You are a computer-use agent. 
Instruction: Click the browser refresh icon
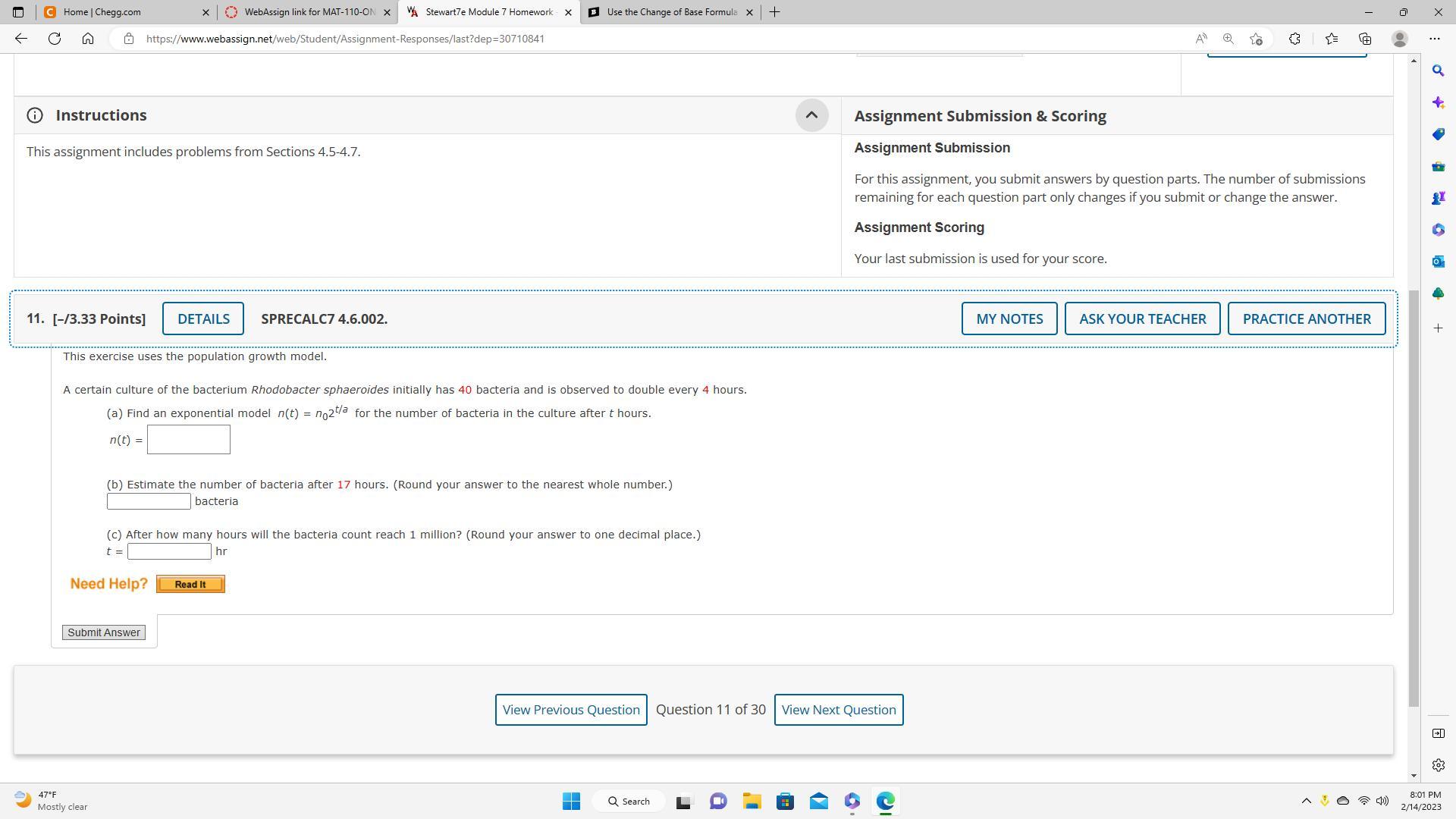55,39
